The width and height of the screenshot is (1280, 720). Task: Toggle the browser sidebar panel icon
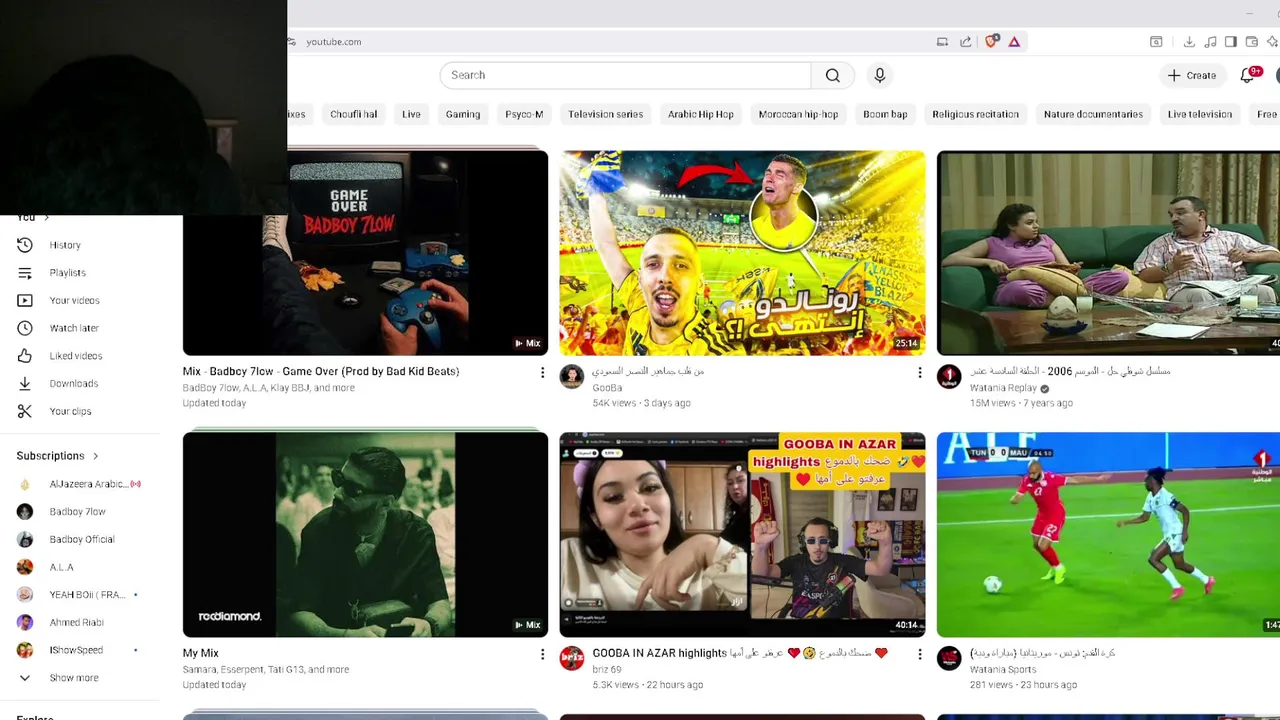[1231, 42]
